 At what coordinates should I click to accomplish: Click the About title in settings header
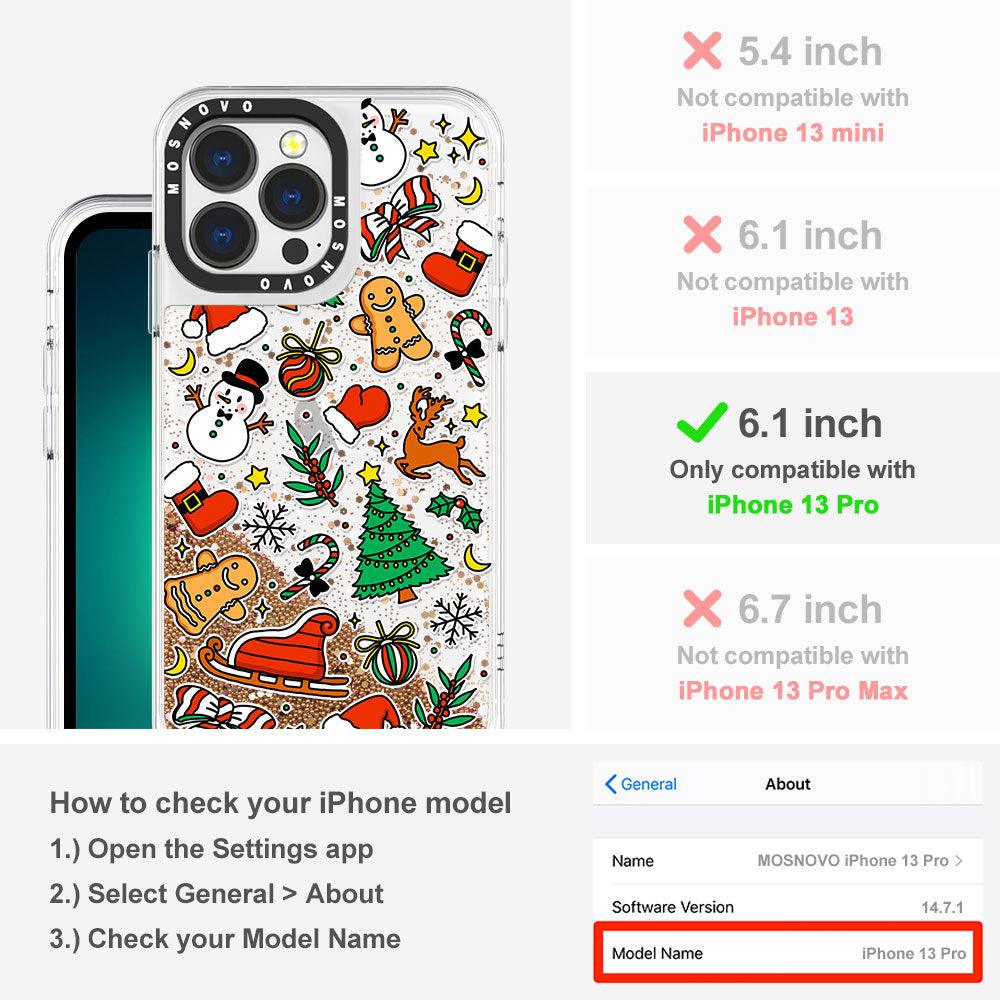(x=788, y=784)
